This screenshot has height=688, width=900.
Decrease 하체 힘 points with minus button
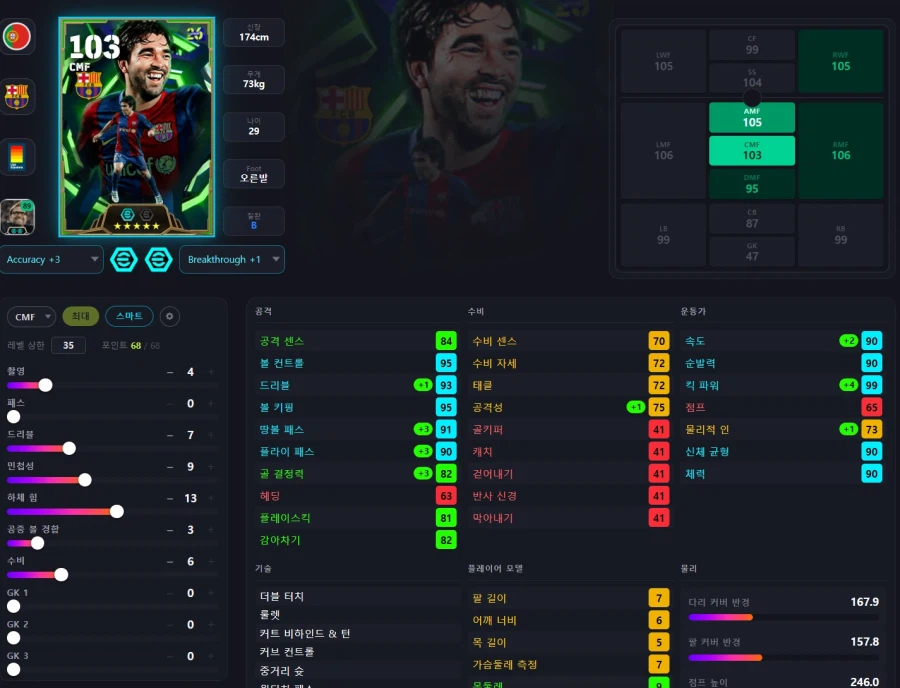(170, 499)
